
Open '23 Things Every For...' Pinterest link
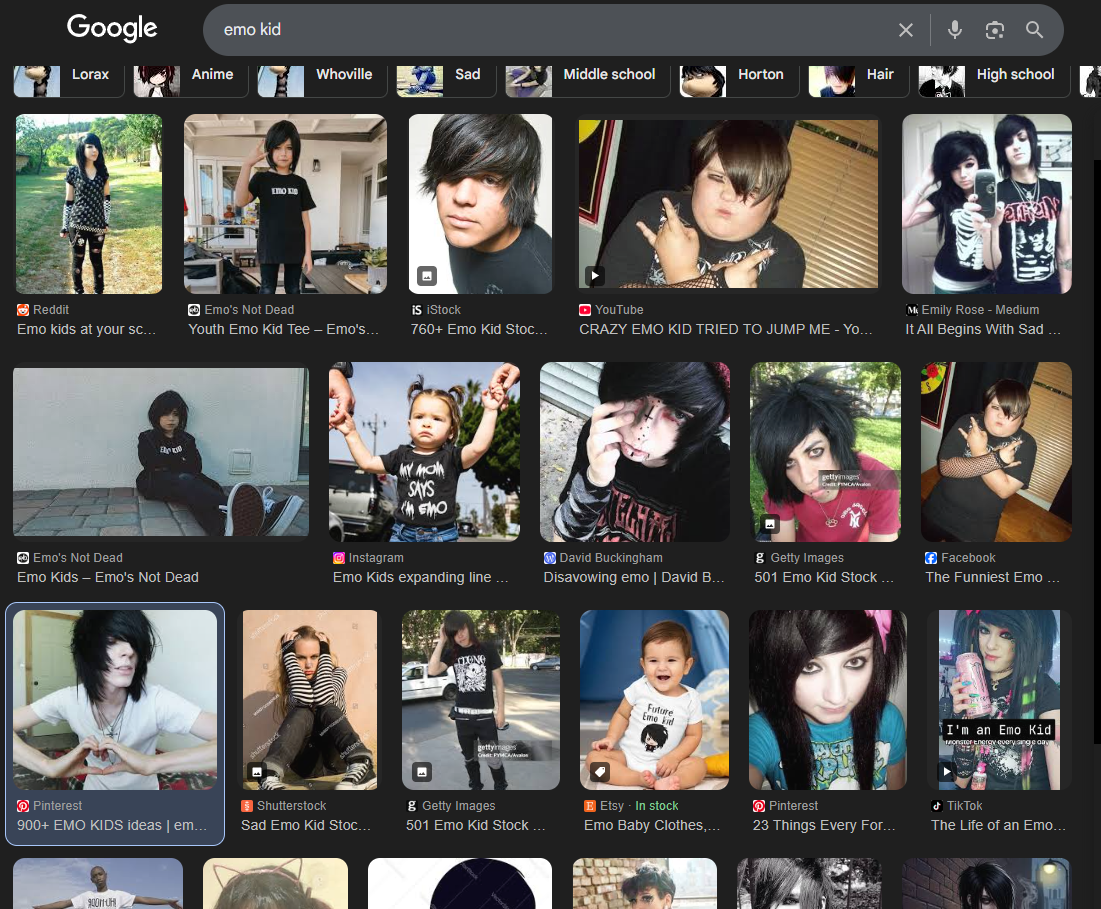coord(824,825)
